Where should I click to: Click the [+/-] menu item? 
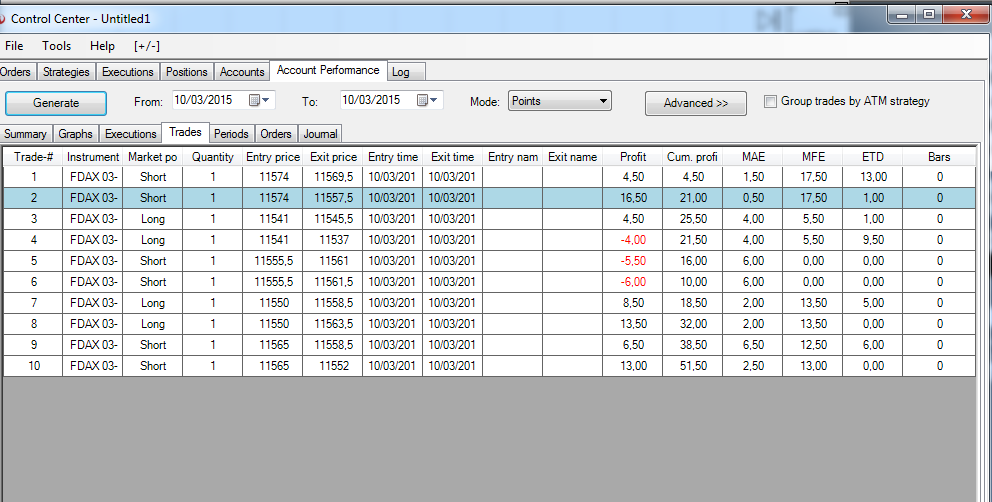[x=146, y=46]
